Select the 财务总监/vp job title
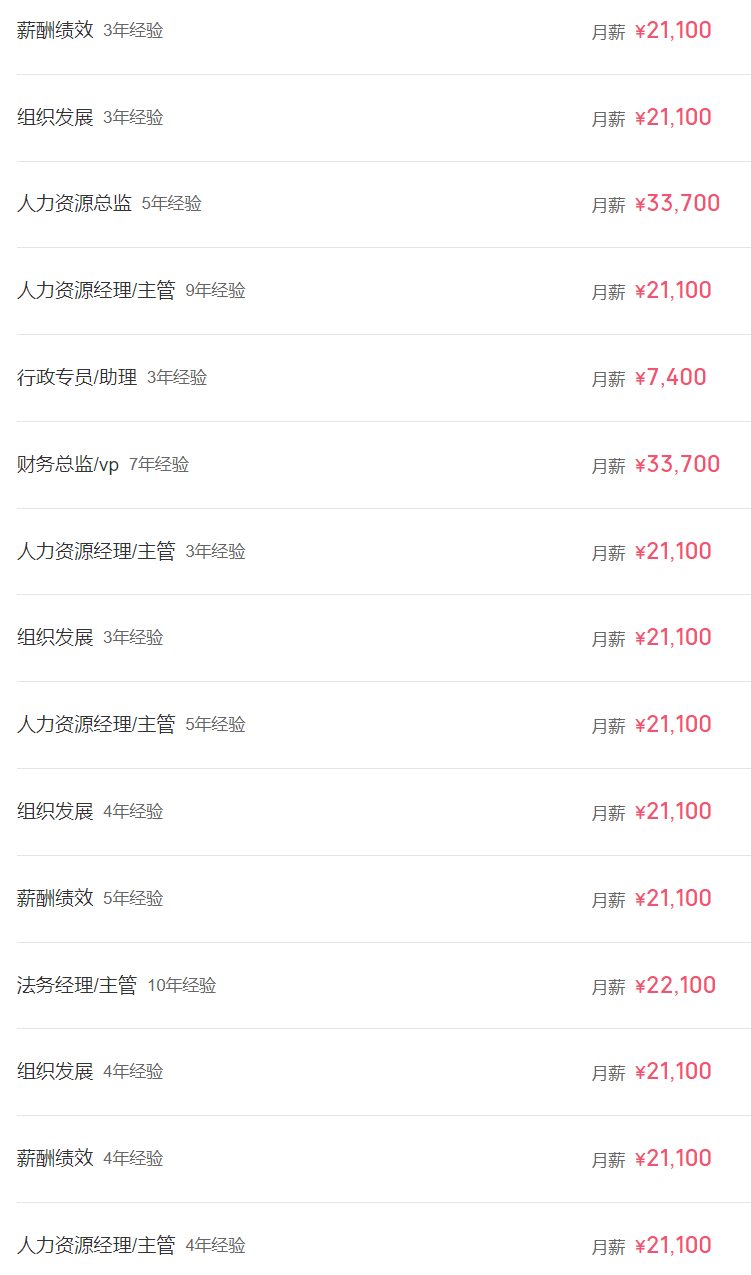 pyautogui.click(x=67, y=465)
